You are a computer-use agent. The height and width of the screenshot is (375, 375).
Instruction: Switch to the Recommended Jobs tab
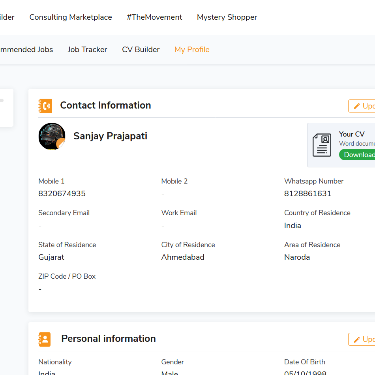[x=26, y=49]
